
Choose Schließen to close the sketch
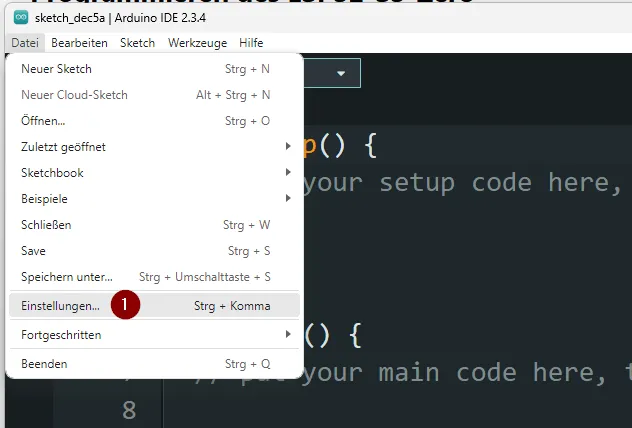[x=46, y=225]
